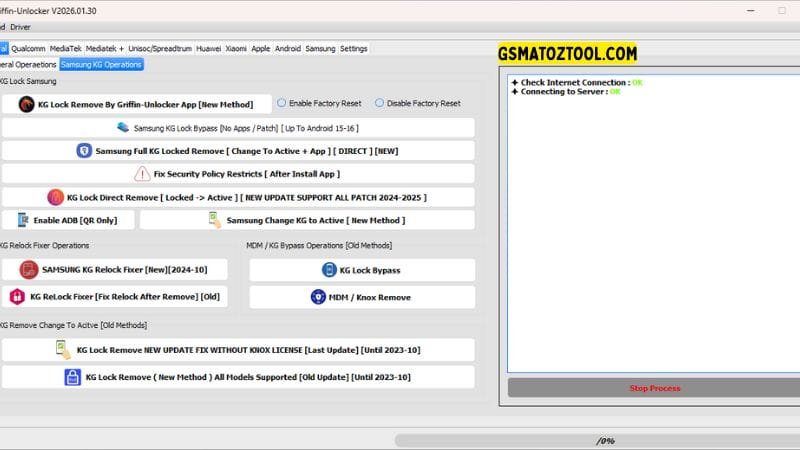Click the red flame icon on KG Lock Direct Remove

[56, 197]
